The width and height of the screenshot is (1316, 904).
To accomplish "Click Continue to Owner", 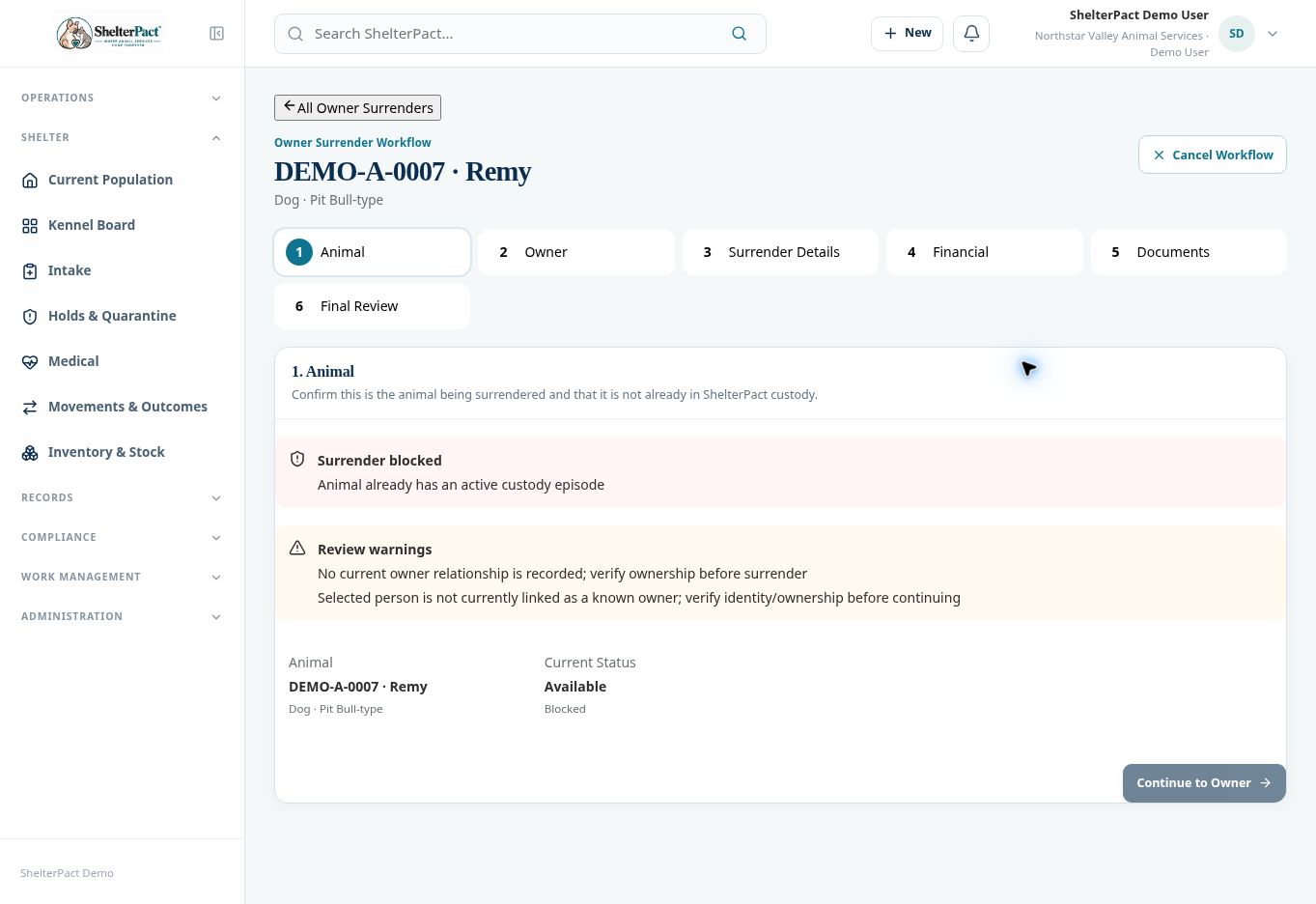I will point(1204,783).
